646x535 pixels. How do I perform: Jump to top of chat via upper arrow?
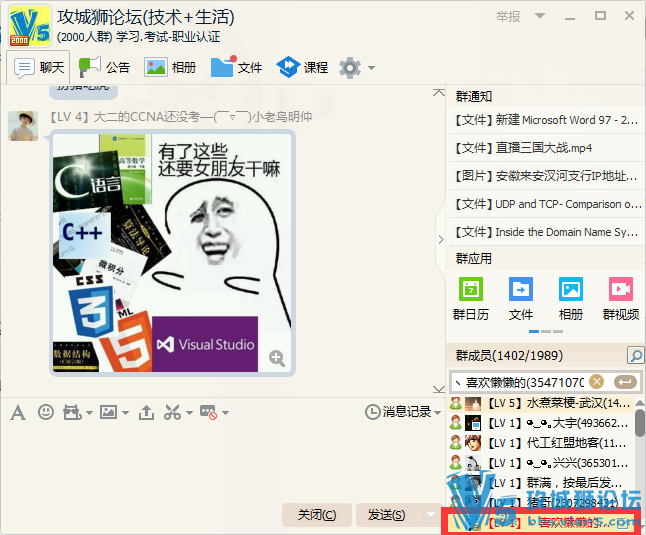(x=439, y=93)
